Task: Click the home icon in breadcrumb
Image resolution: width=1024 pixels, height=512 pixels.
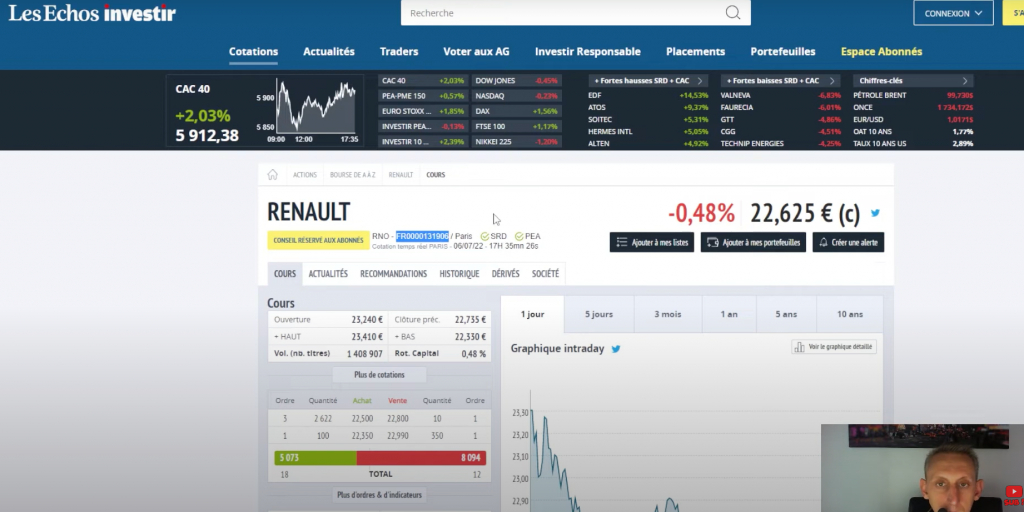Action: click(273, 175)
